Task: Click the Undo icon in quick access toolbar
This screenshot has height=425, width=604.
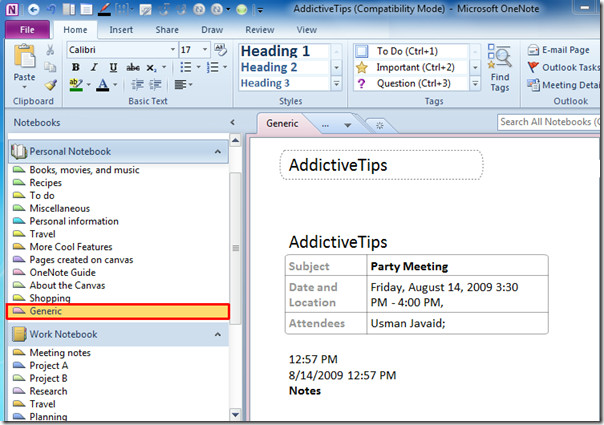Action: [51, 9]
